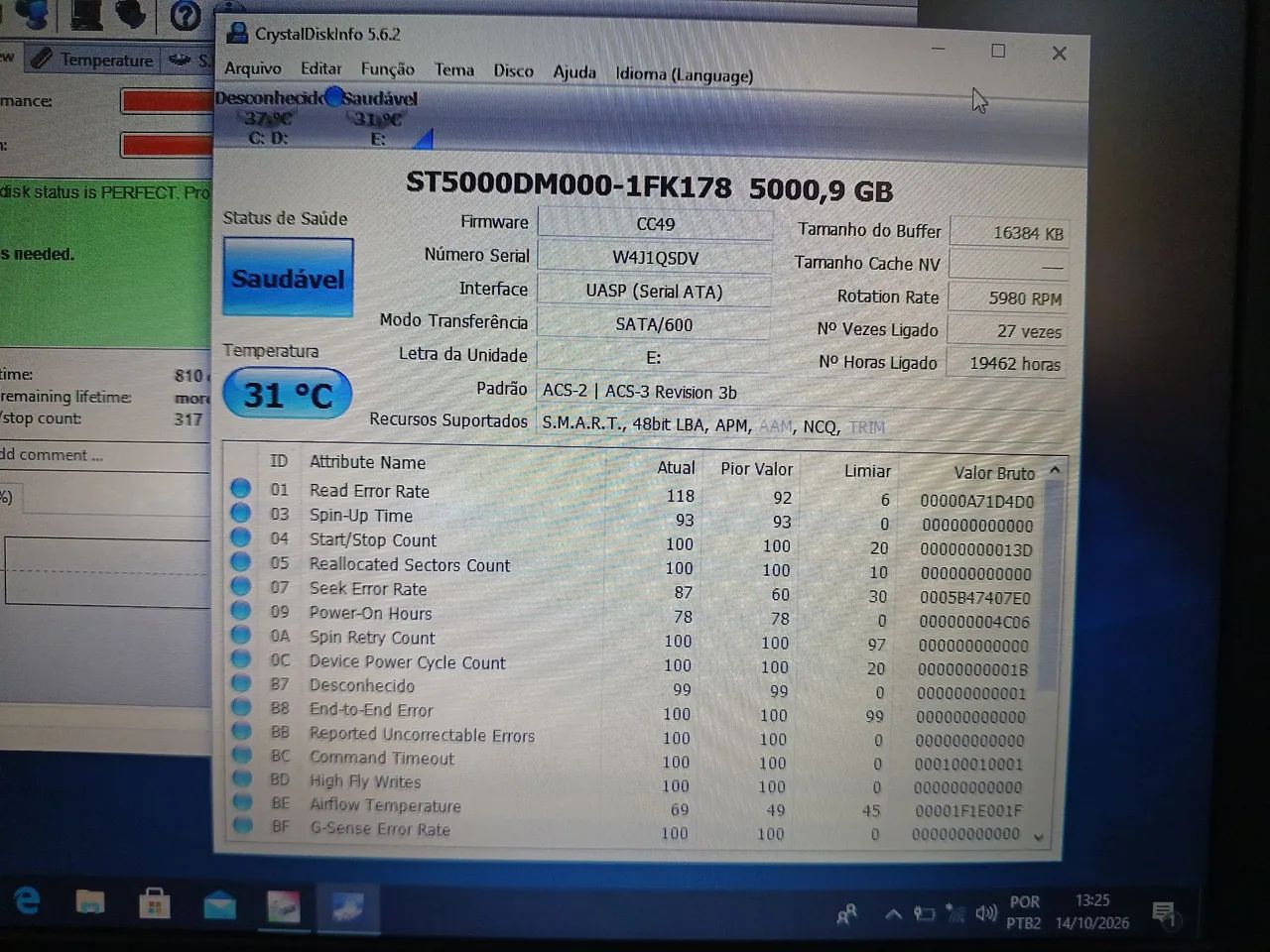Viewport: 1270px width, 952px height.
Task: Click the serial number field W4J1QSDV
Action: click(655, 257)
